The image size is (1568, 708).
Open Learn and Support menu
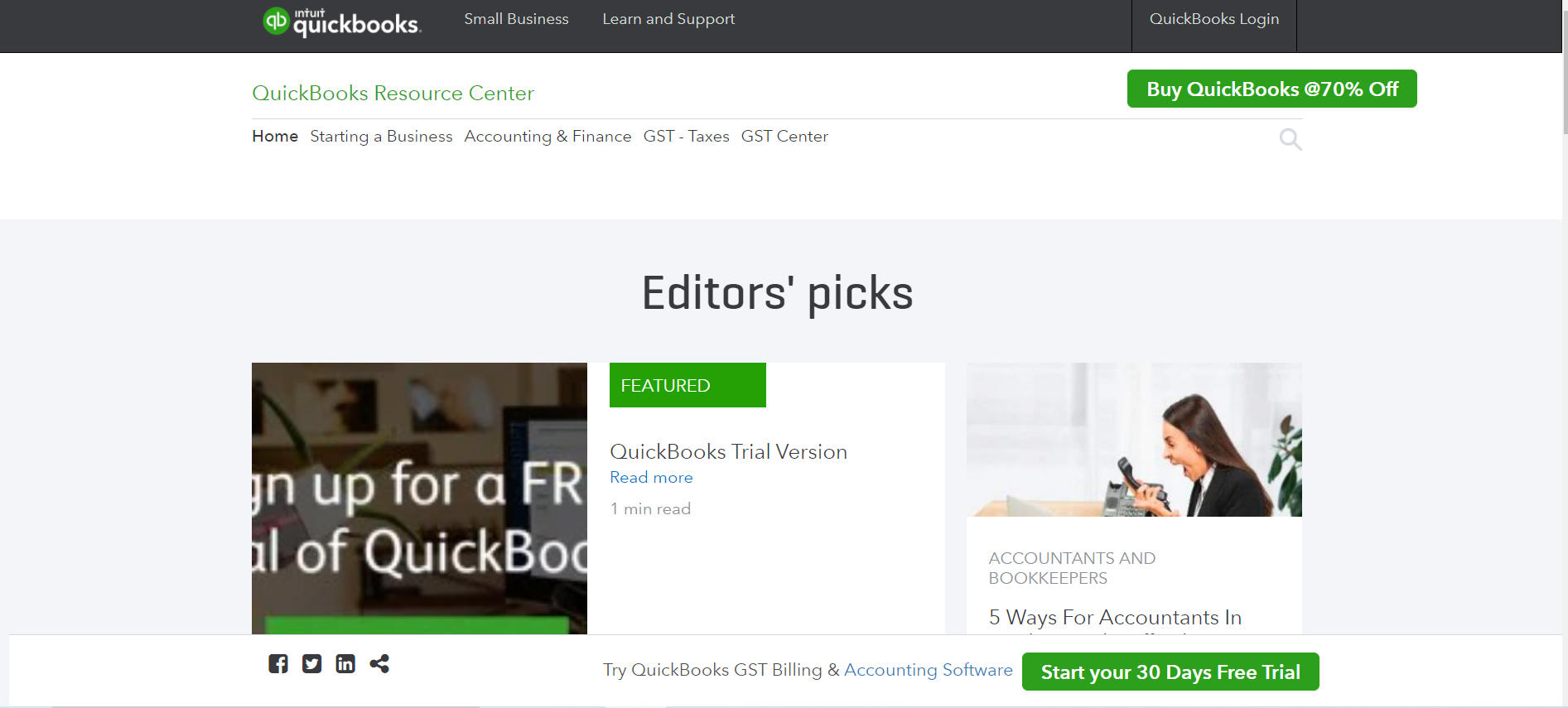point(668,19)
